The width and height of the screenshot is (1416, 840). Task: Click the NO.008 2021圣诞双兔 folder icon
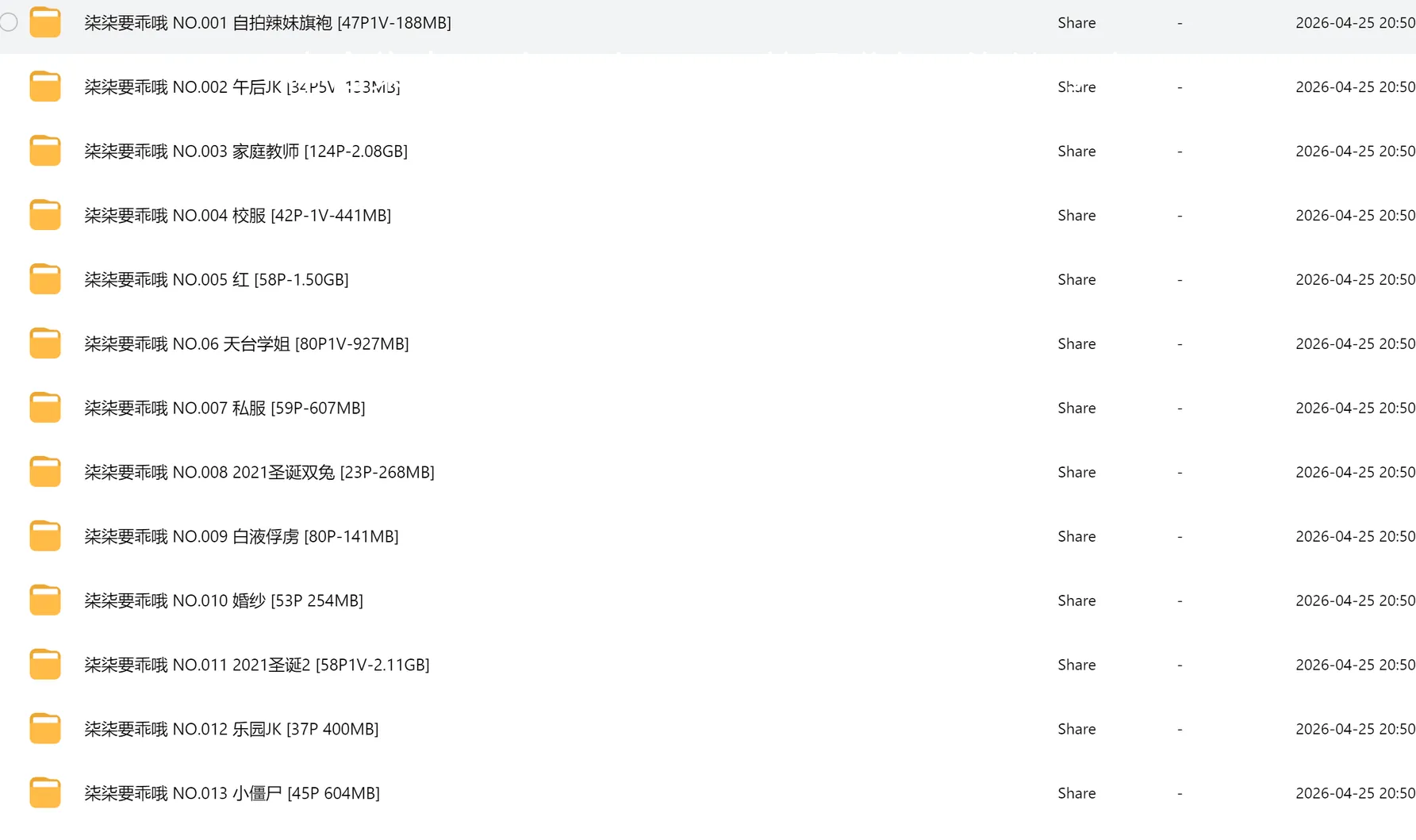pos(45,472)
